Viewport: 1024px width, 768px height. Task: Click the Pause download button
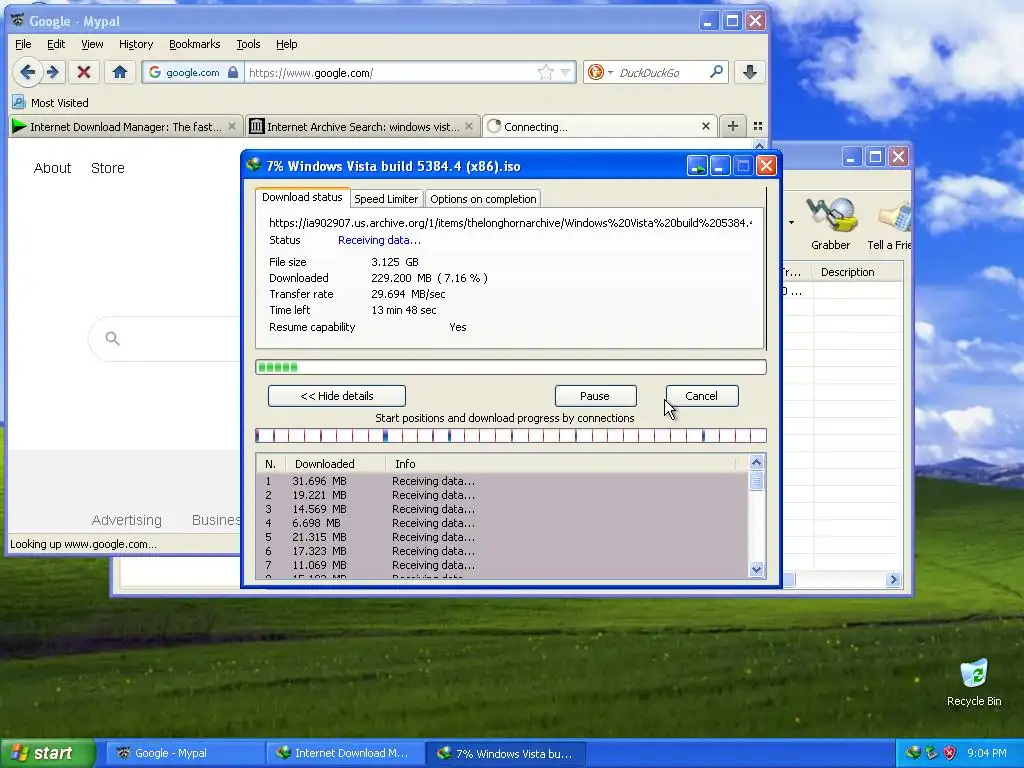(x=595, y=396)
